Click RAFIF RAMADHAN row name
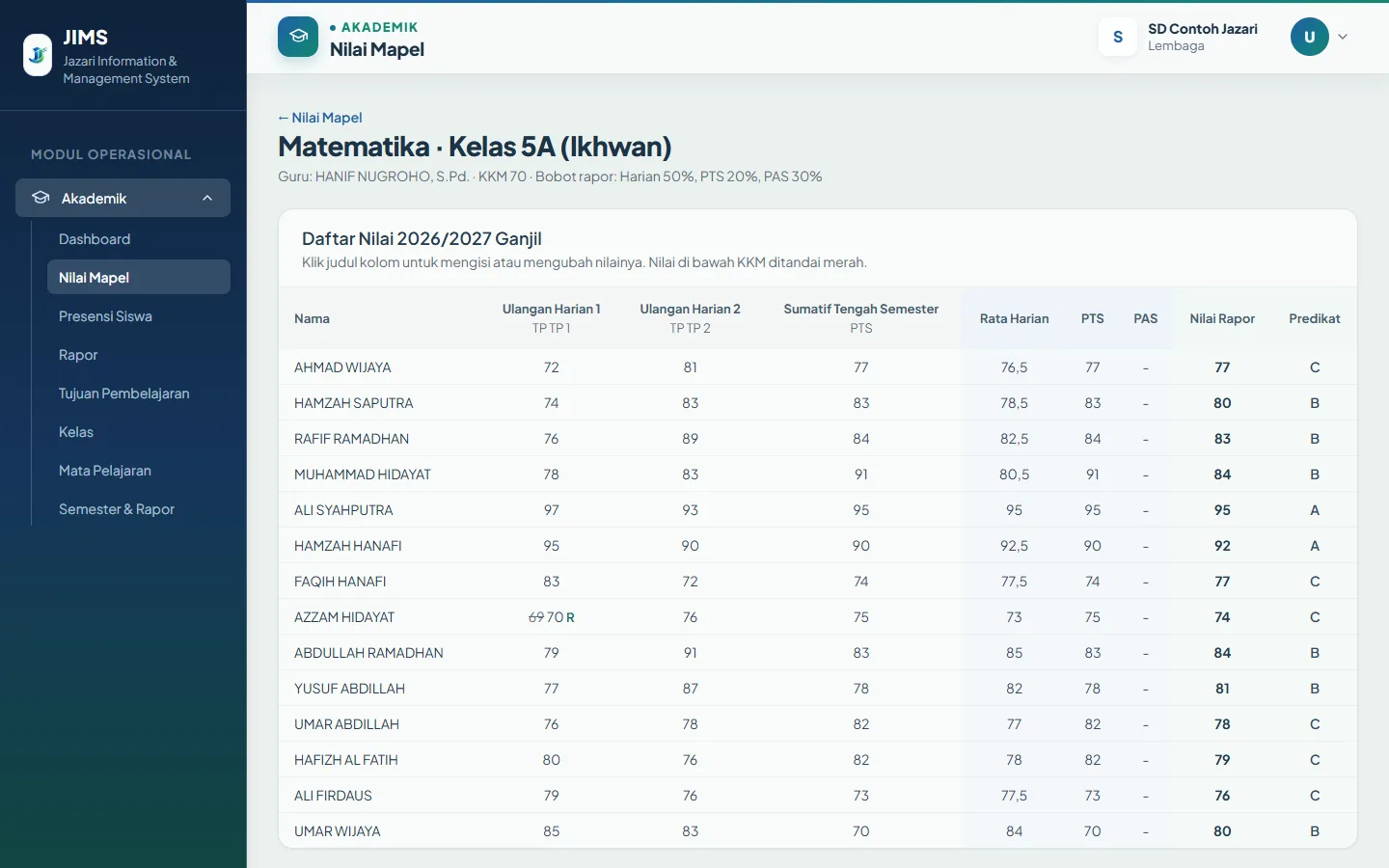 351,439
